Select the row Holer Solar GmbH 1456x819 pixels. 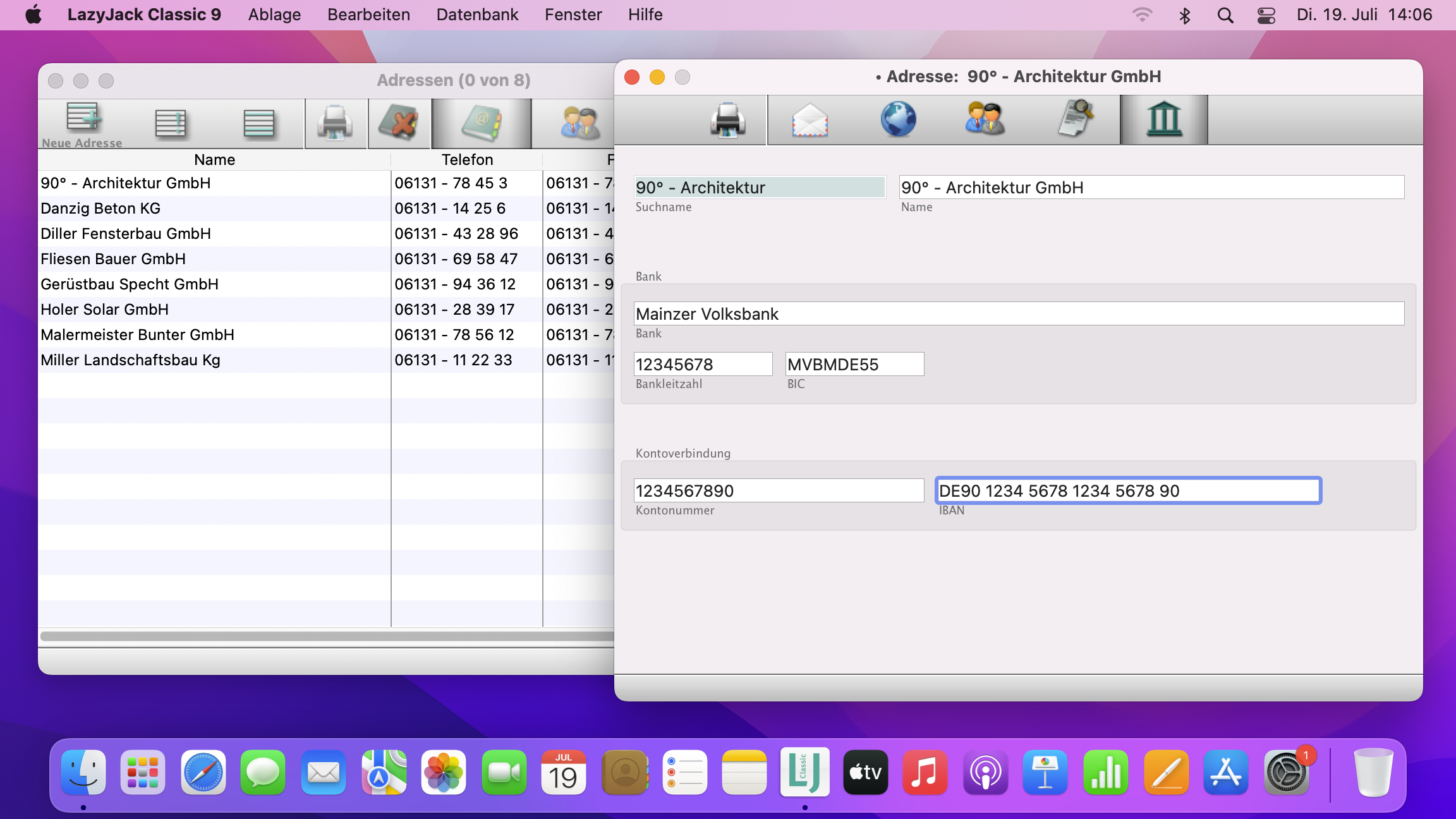(x=326, y=310)
